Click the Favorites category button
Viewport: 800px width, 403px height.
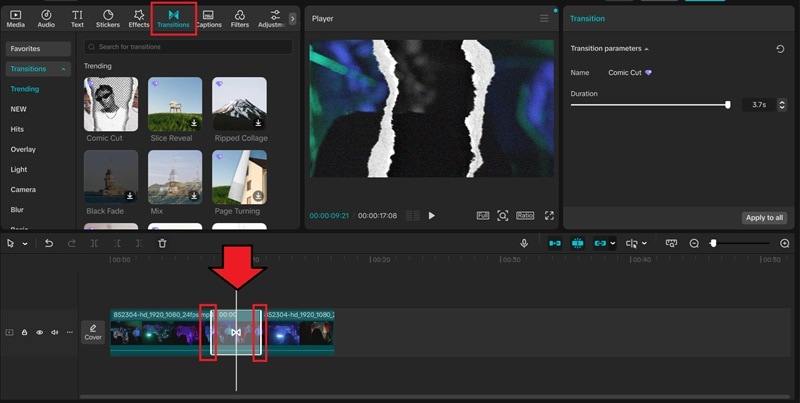[38, 49]
